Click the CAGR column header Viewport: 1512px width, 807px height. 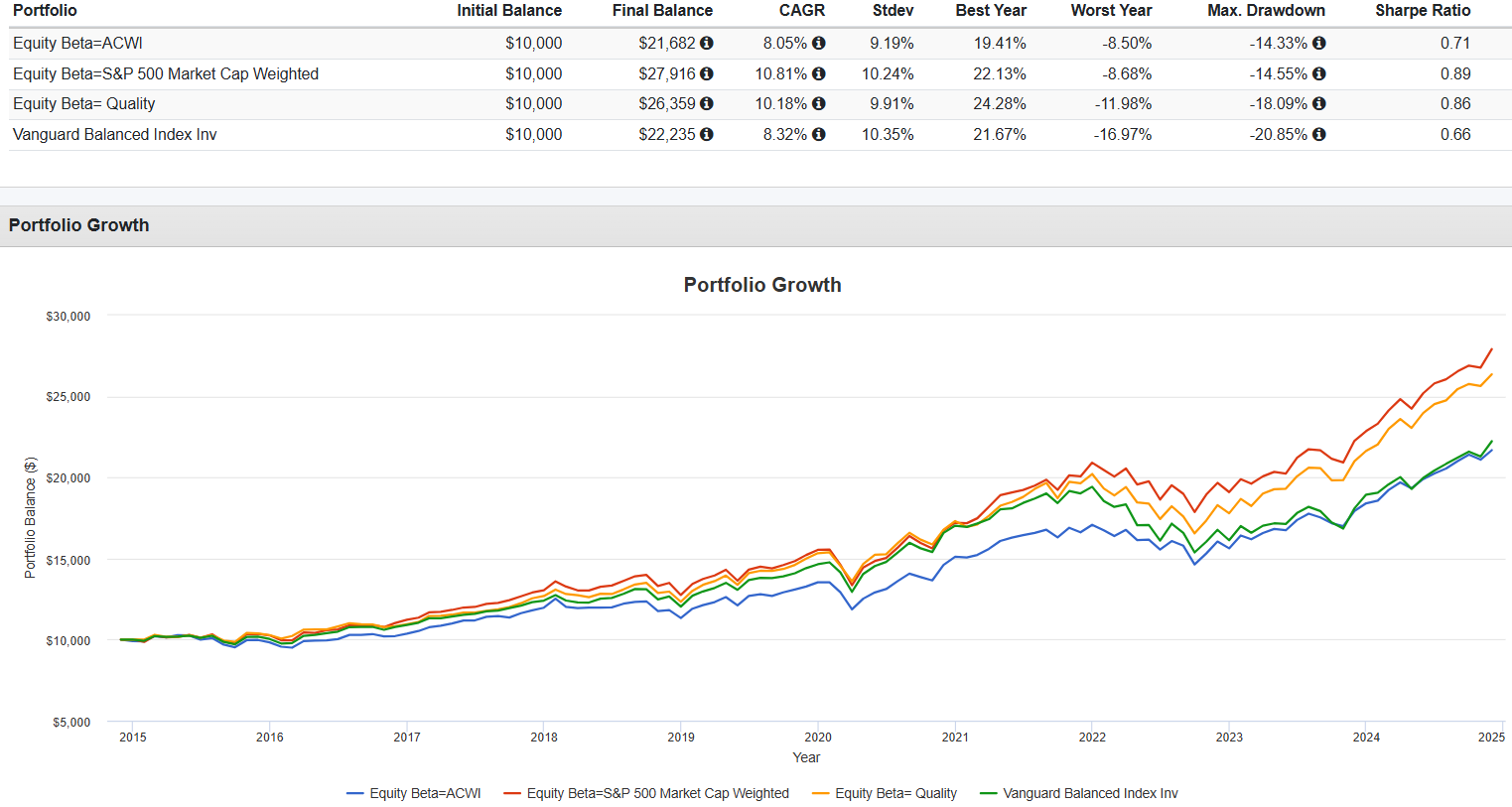click(x=801, y=11)
